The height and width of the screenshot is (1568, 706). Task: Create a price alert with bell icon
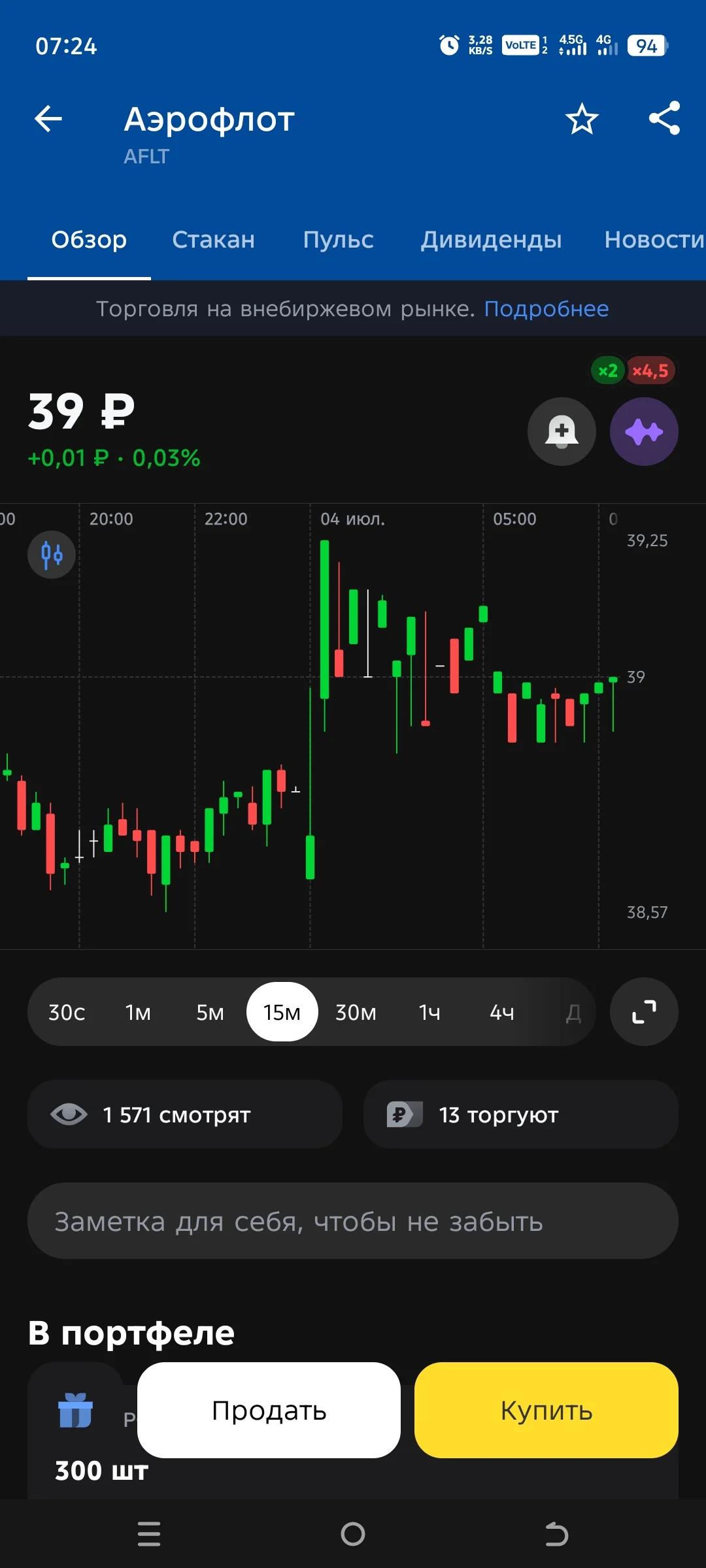[x=562, y=432]
